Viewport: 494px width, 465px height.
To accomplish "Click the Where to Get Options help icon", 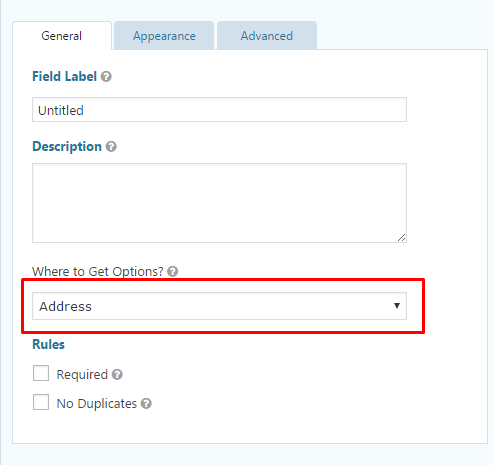I will [x=173, y=272].
